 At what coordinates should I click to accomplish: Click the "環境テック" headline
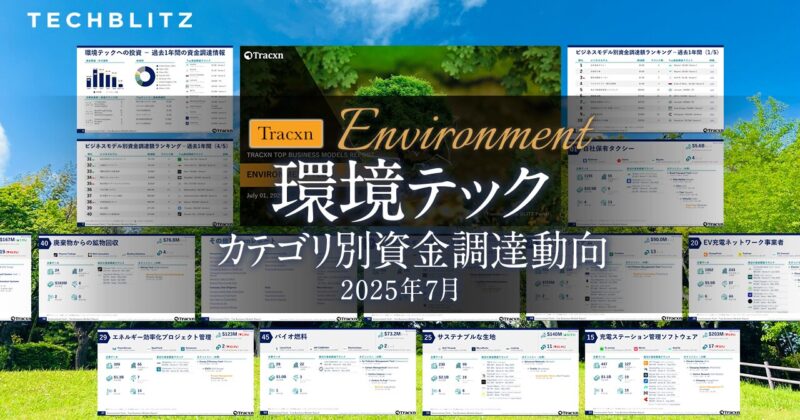[410, 190]
